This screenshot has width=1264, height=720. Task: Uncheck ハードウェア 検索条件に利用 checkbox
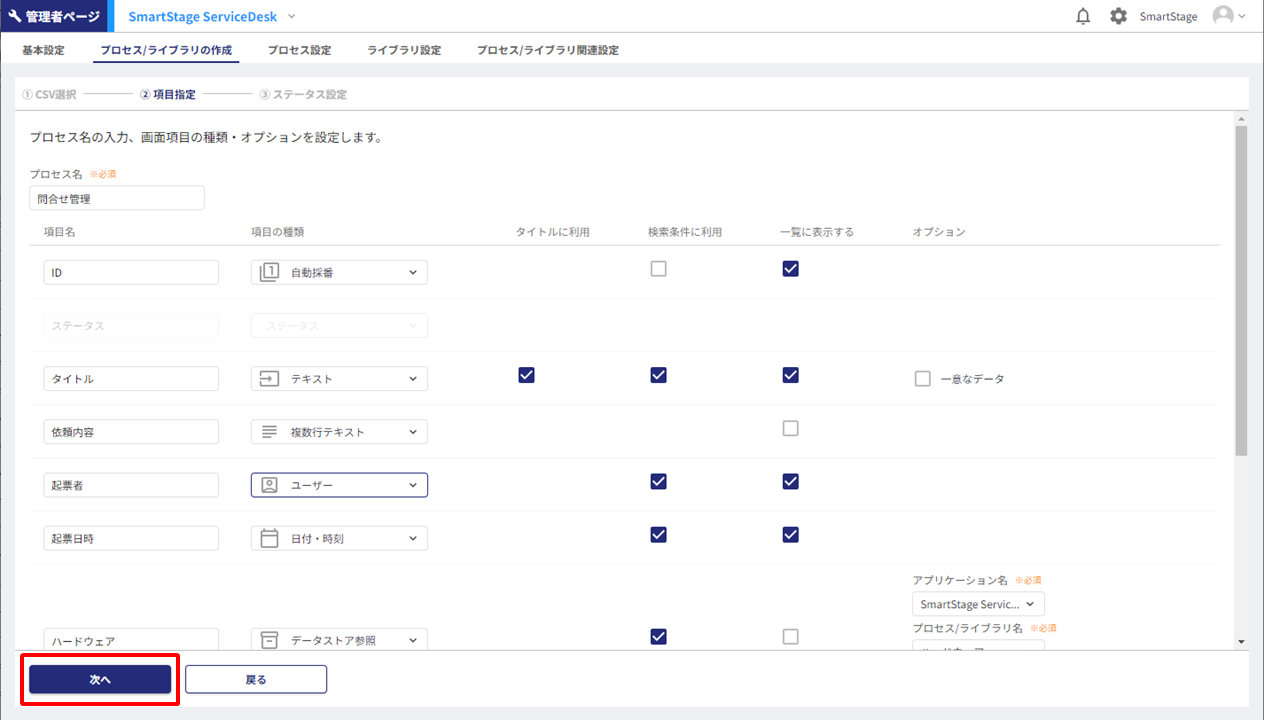pyautogui.click(x=658, y=636)
